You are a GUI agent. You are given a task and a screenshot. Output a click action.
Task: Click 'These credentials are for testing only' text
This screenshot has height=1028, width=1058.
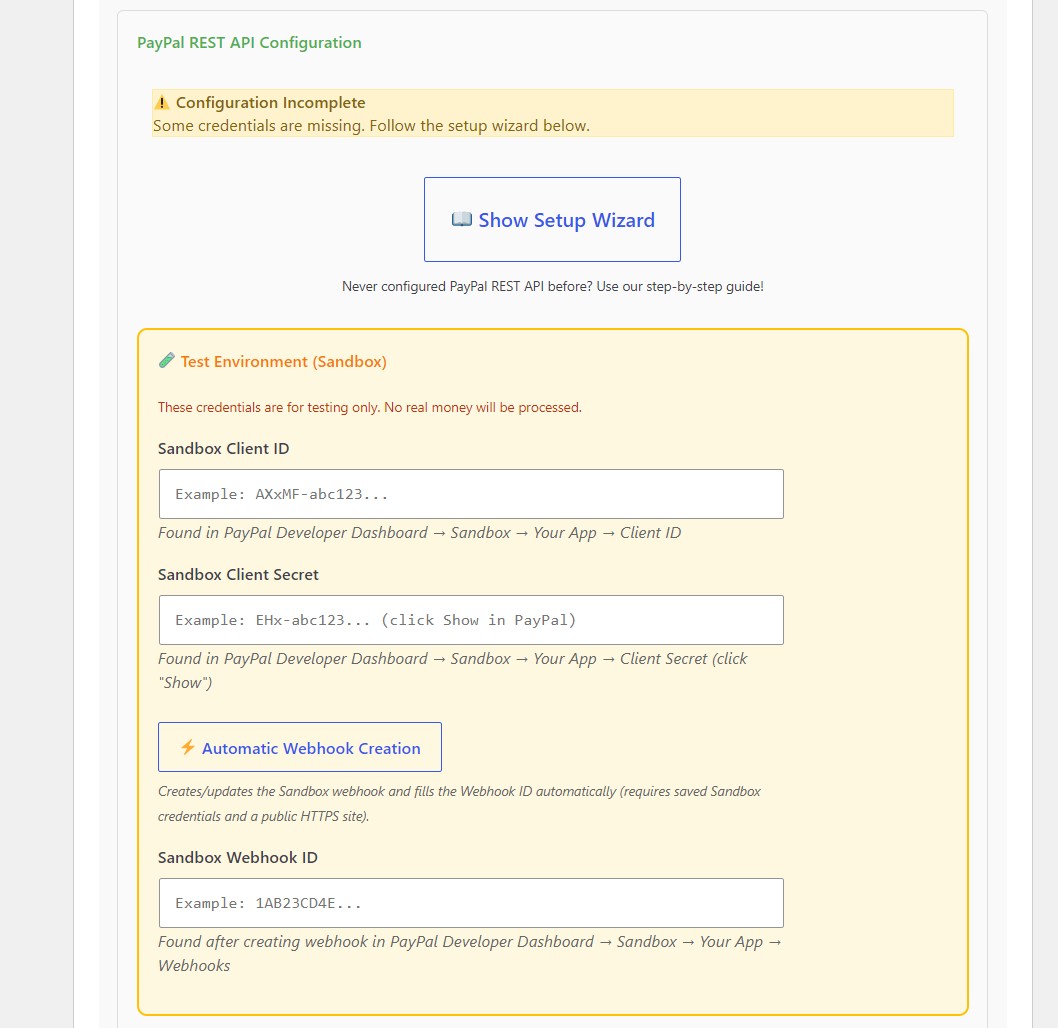coord(370,407)
